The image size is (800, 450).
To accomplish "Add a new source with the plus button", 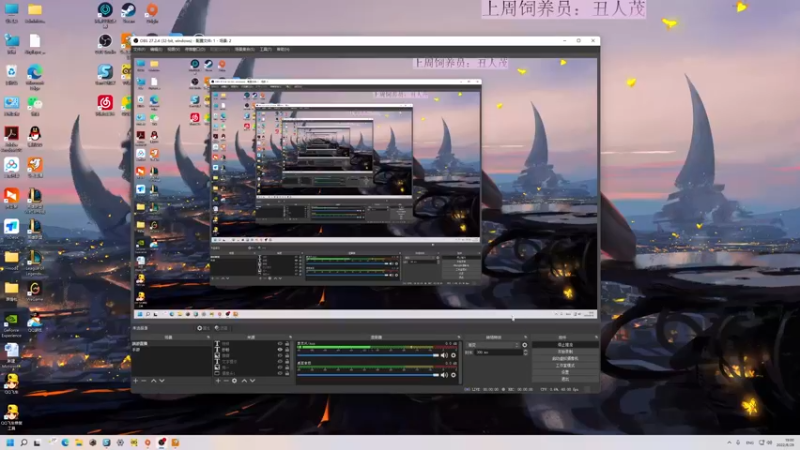I will 218,381.
